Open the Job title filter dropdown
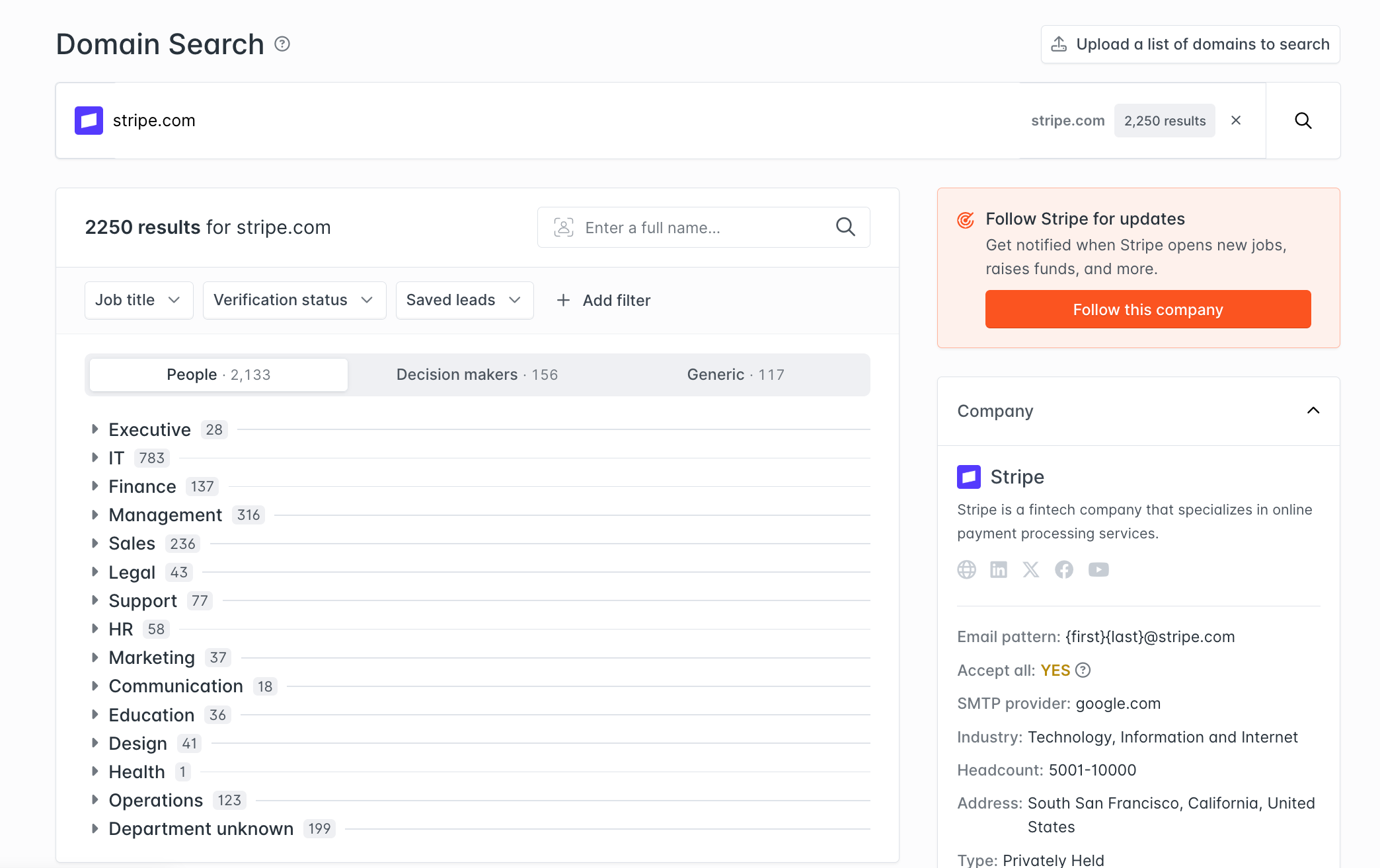 tap(139, 301)
